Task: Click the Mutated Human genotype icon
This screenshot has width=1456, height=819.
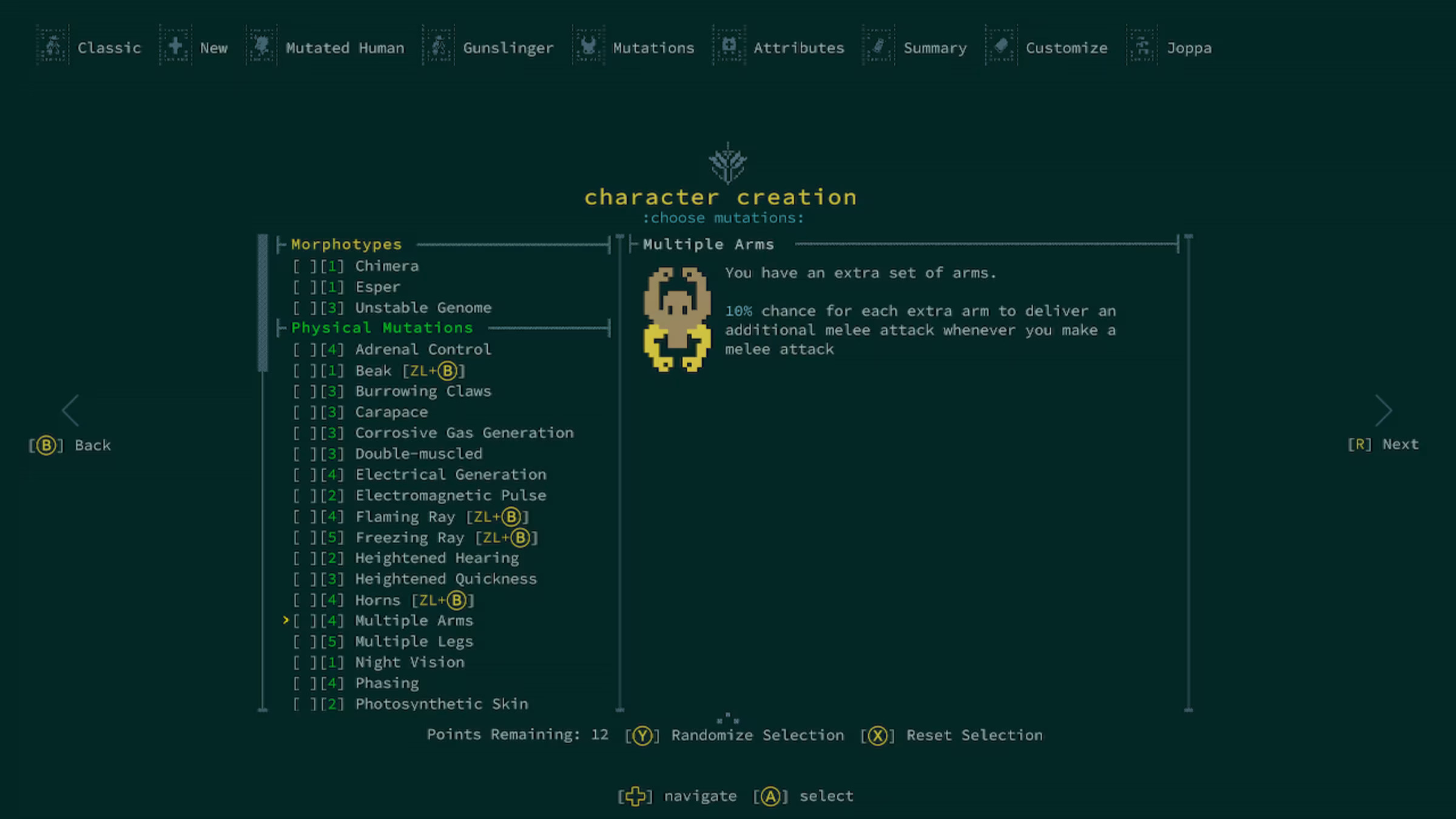Action: pyautogui.click(x=261, y=45)
